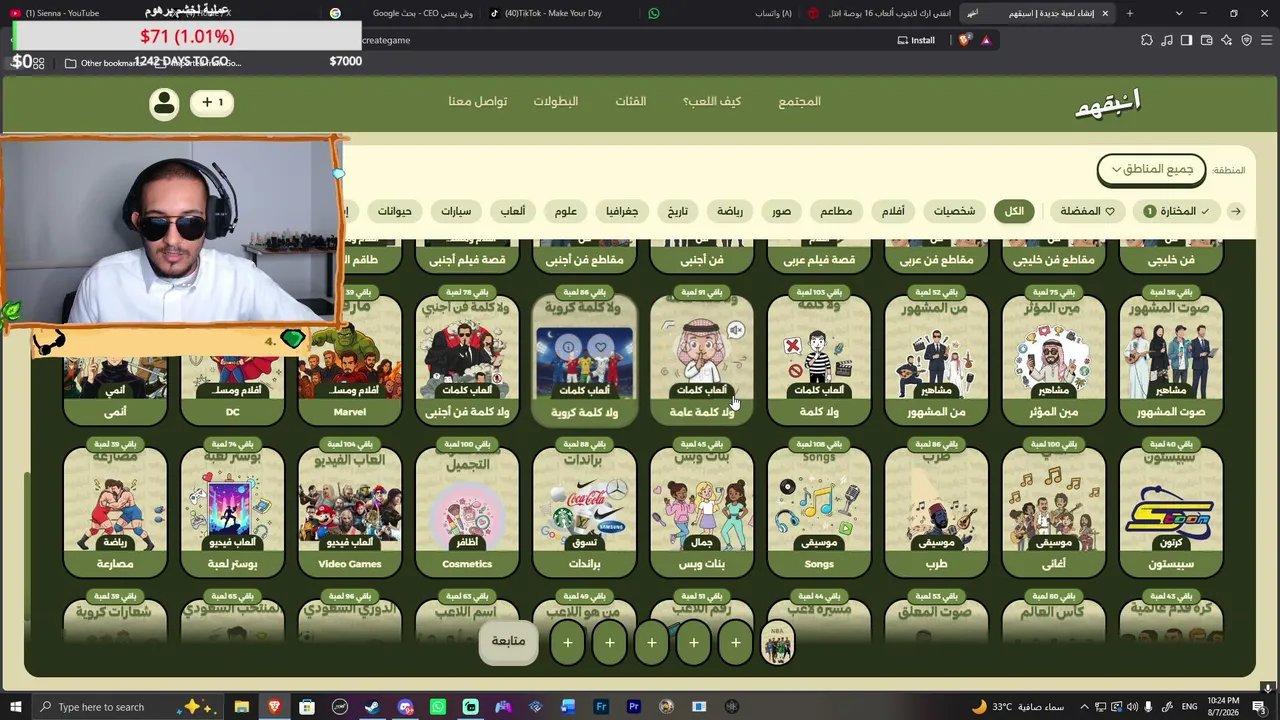The image size is (1280, 720).
Task: Click the +1 counter button near profile
Action: pos(212,102)
